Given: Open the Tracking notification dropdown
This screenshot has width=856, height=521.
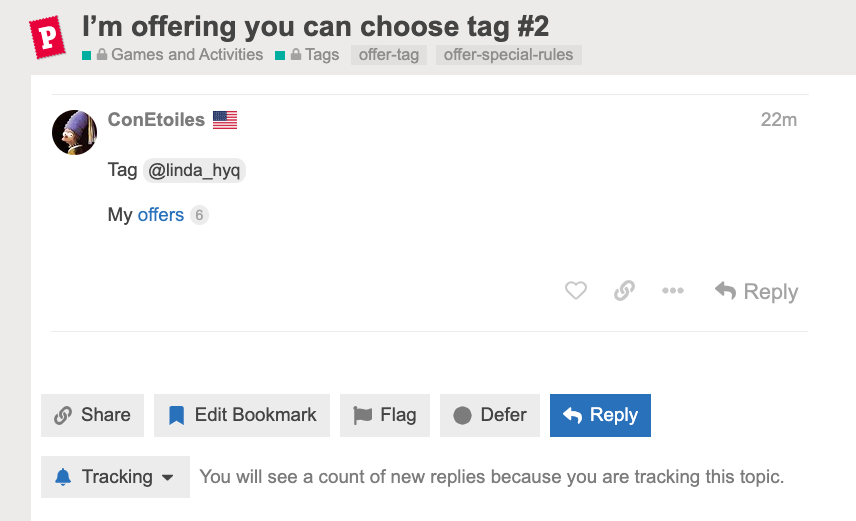Looking at the screenshot, I should [x=115, y=477].
